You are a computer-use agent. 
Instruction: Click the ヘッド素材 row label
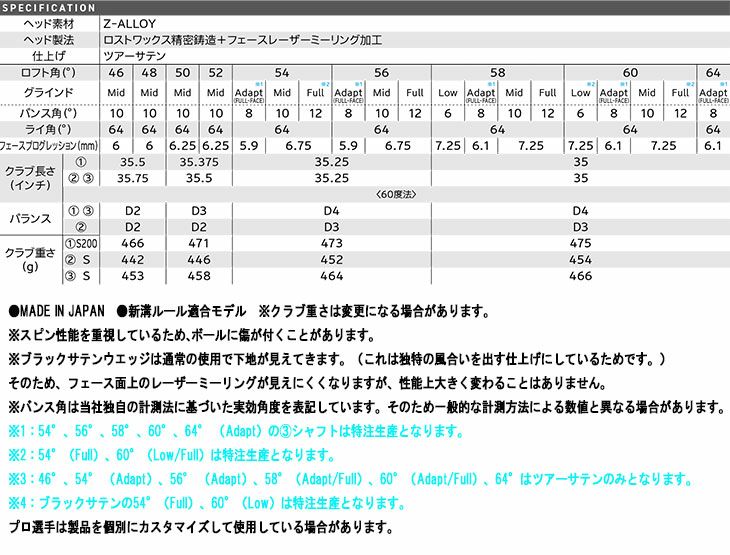tap(49, 22)
